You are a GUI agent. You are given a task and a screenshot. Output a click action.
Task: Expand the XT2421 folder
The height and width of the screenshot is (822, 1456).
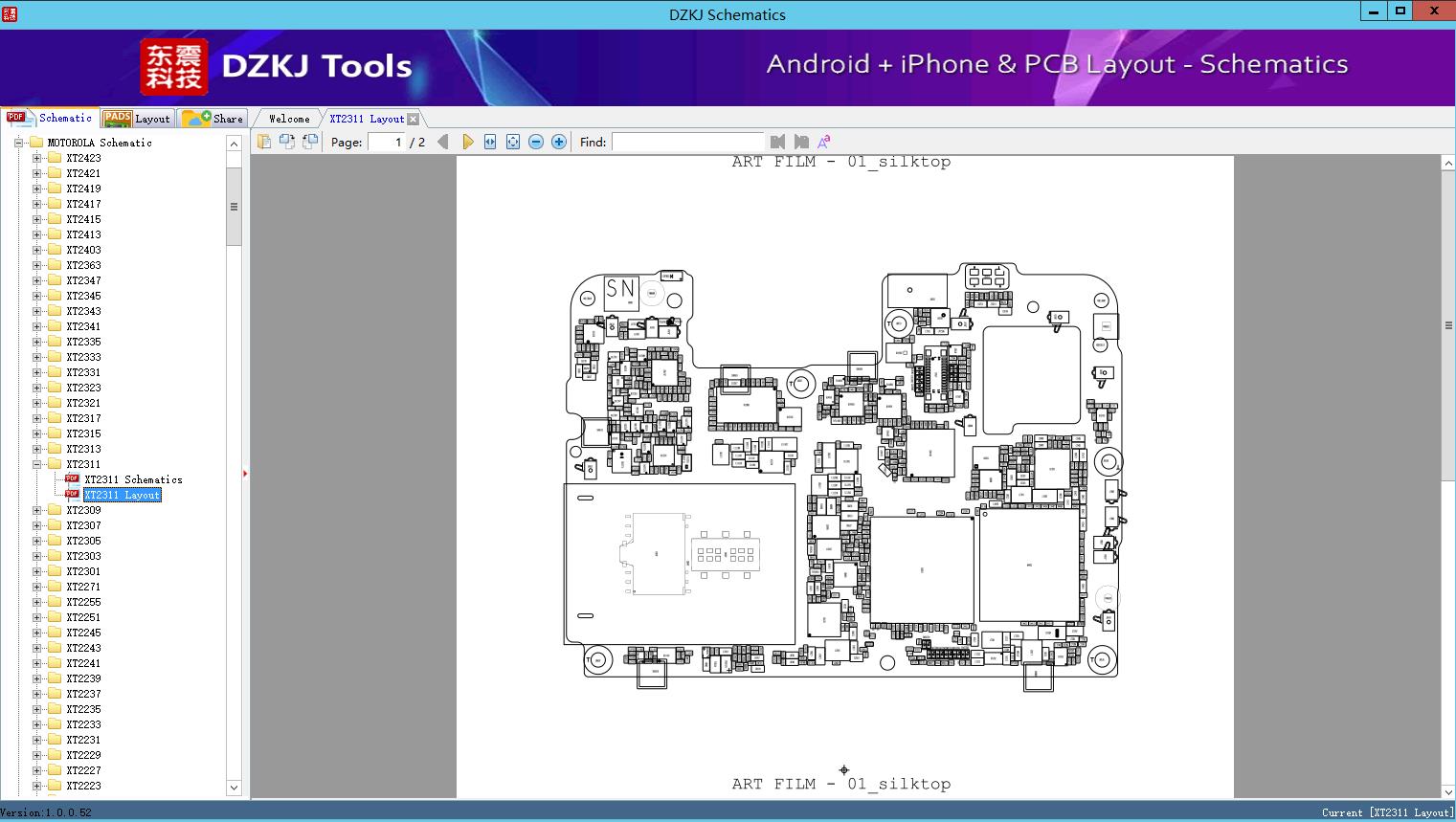[x=36, y=173]
